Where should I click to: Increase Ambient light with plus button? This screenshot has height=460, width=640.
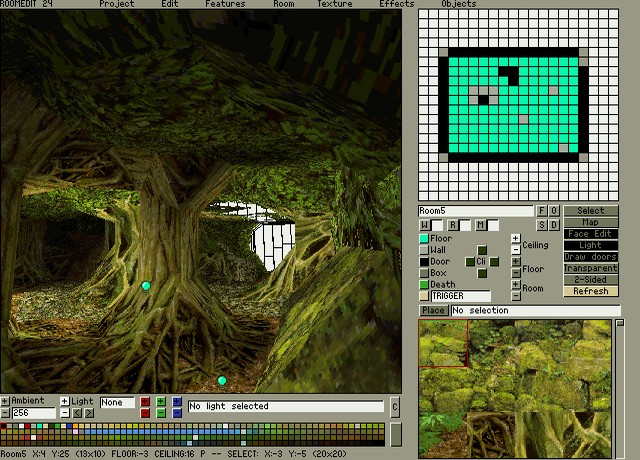pos(5,401)
